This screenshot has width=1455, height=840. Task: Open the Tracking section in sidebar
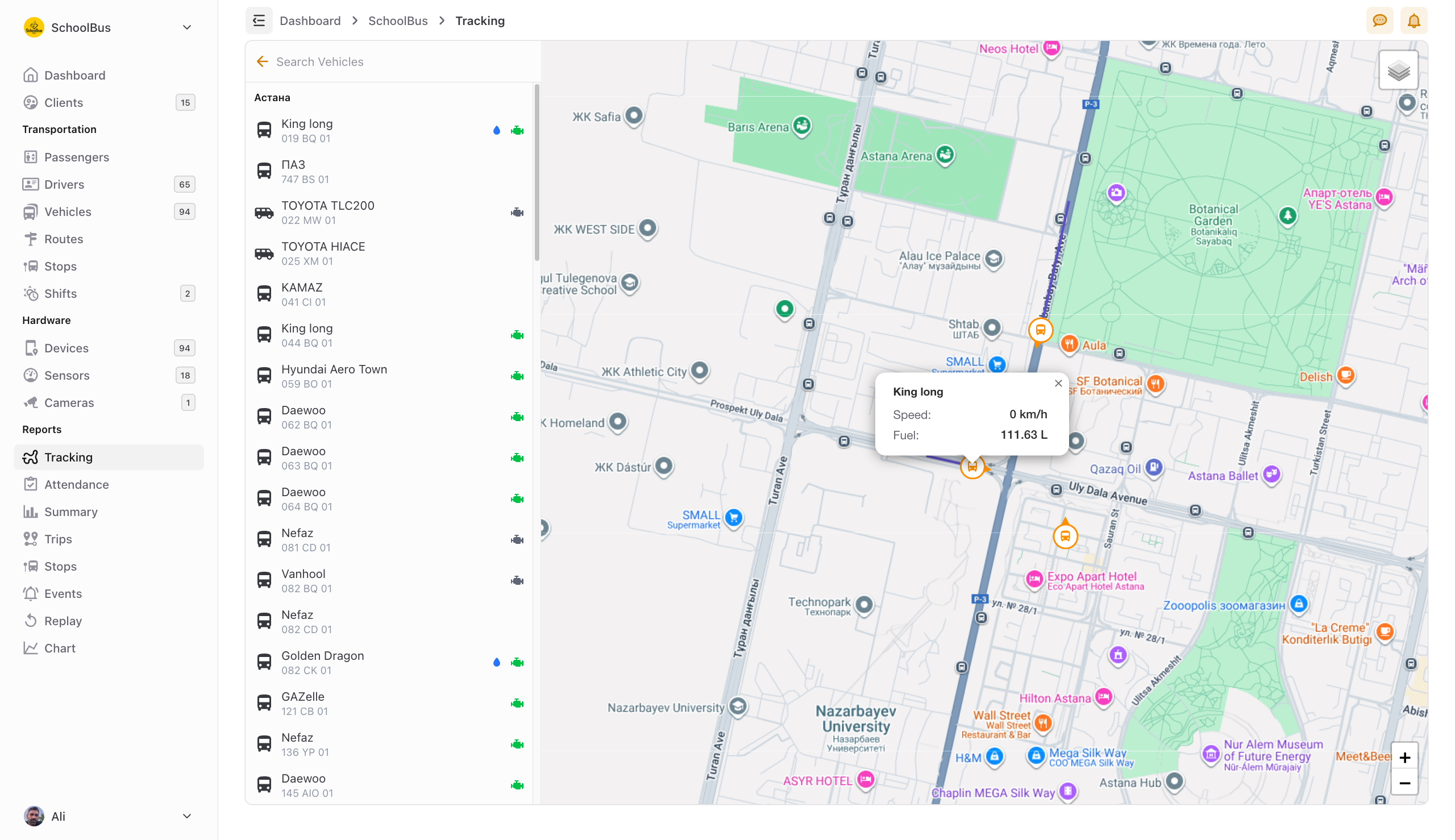(x=68, y=457)
